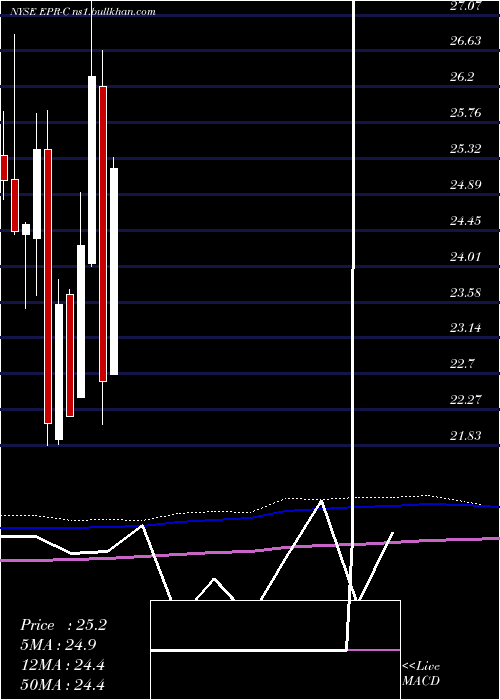Click the 26.2 price axis label
Screen dimensions: 500x700
pos(462,77)
